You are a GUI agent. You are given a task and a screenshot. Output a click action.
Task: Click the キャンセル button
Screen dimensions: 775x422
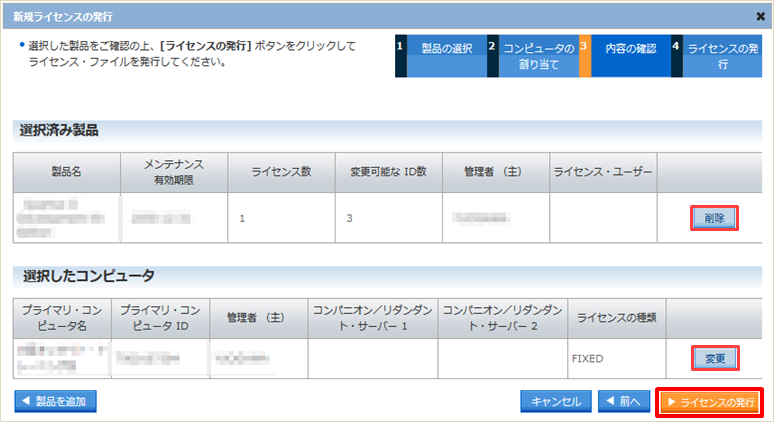click(x=556, y=401)
